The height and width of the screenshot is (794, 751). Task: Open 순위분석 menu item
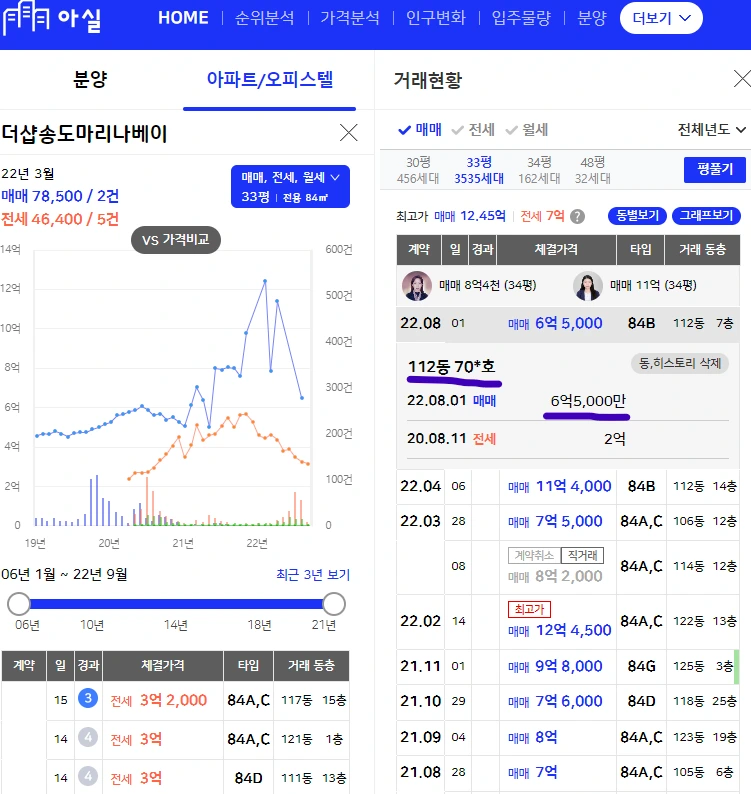click(264, 18)
